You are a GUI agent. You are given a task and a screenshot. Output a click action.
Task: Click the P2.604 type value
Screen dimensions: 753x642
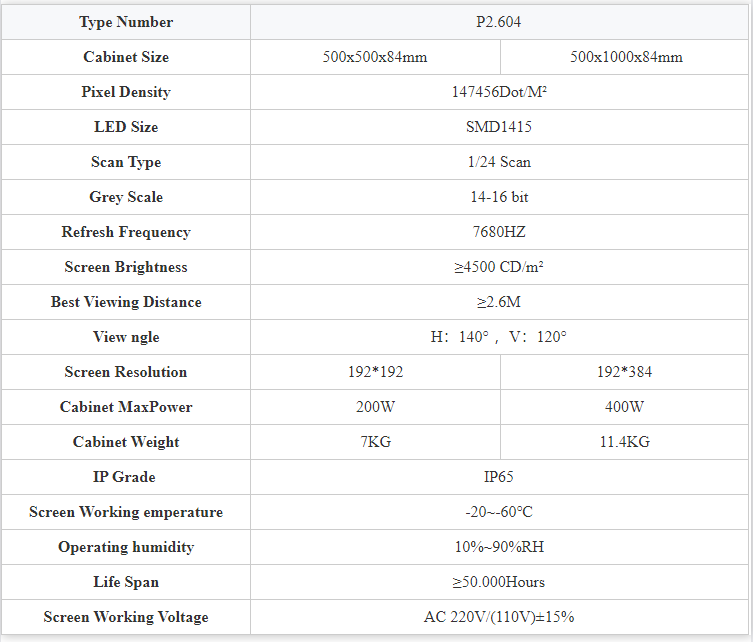pos(498,22)
